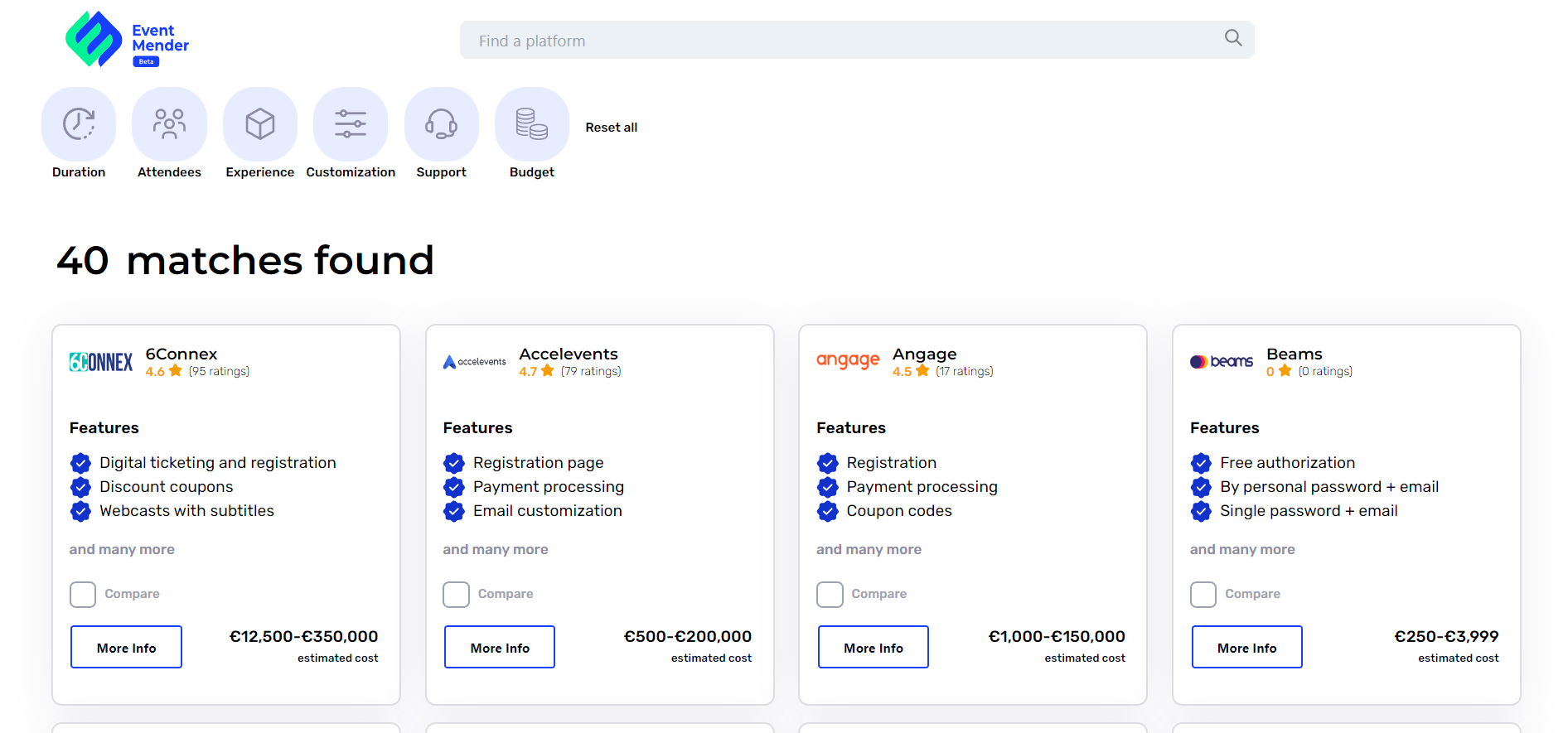This screenshot has width=1568, height=733.
Task: Open the Accelevents platform title
Action: coord(569,354)
